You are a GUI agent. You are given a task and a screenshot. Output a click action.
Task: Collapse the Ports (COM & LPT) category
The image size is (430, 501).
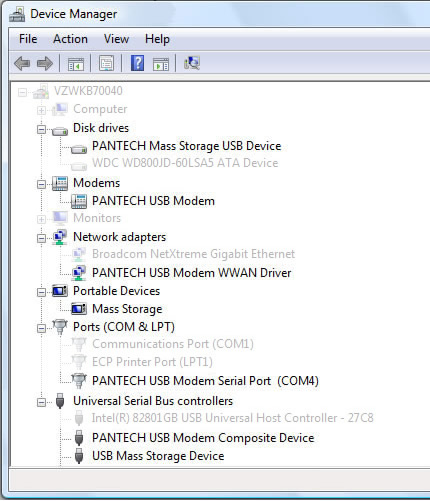[41, 328]
